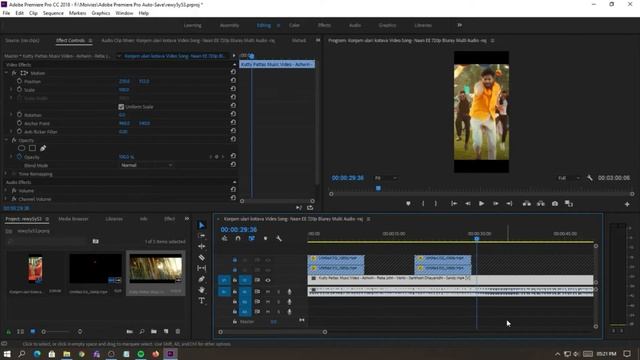Switch Project panel to list view
640x360 pixels.
click(20, 332)
